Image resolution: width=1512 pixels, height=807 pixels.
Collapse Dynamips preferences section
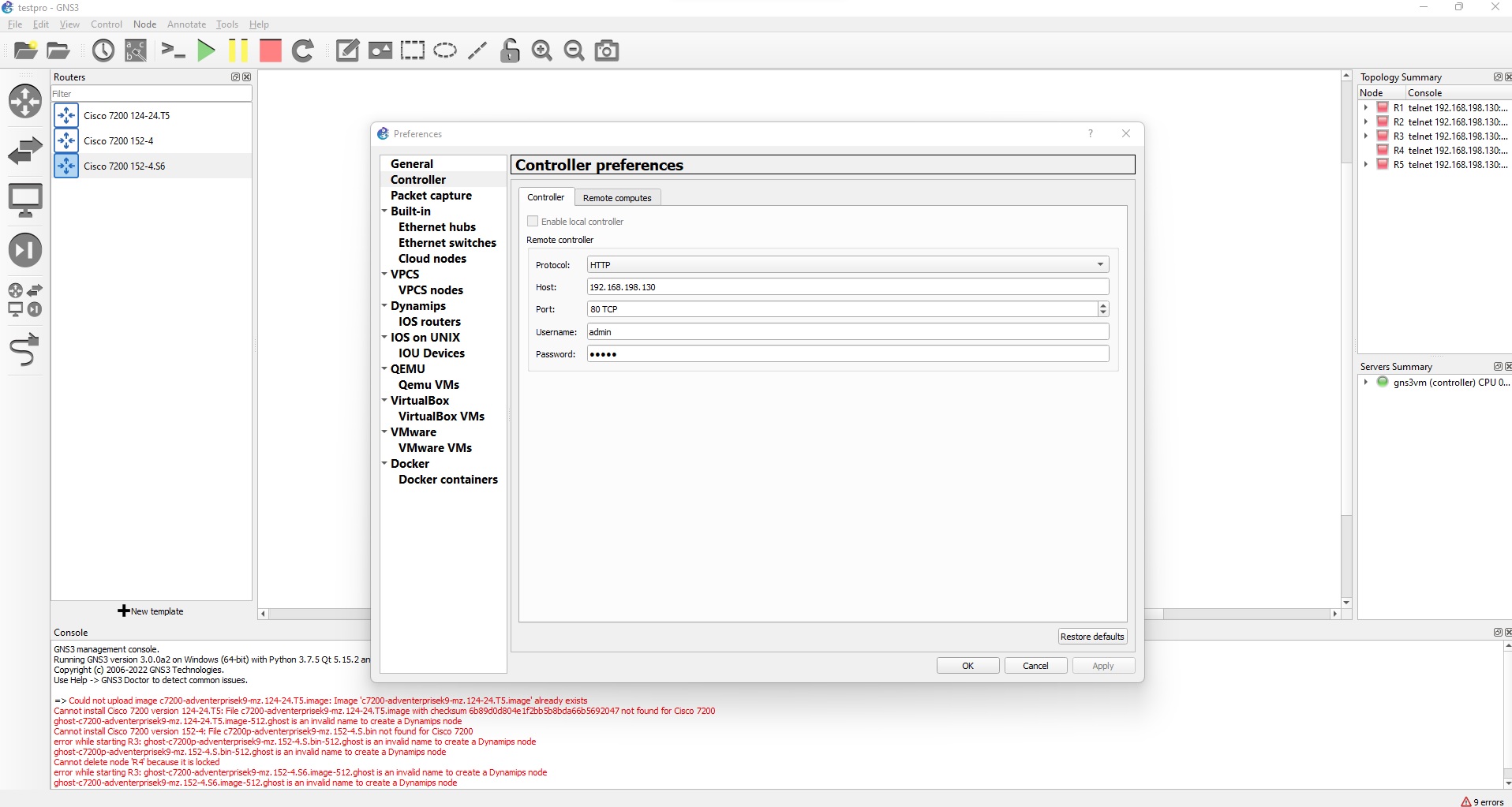[384, 305]
